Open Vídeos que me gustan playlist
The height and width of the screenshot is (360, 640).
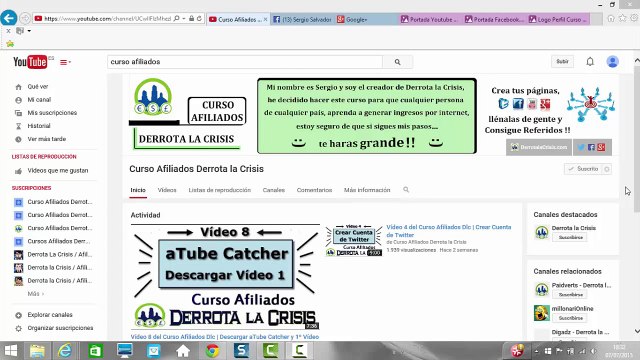pyautogui.click(x=58, y=171)
